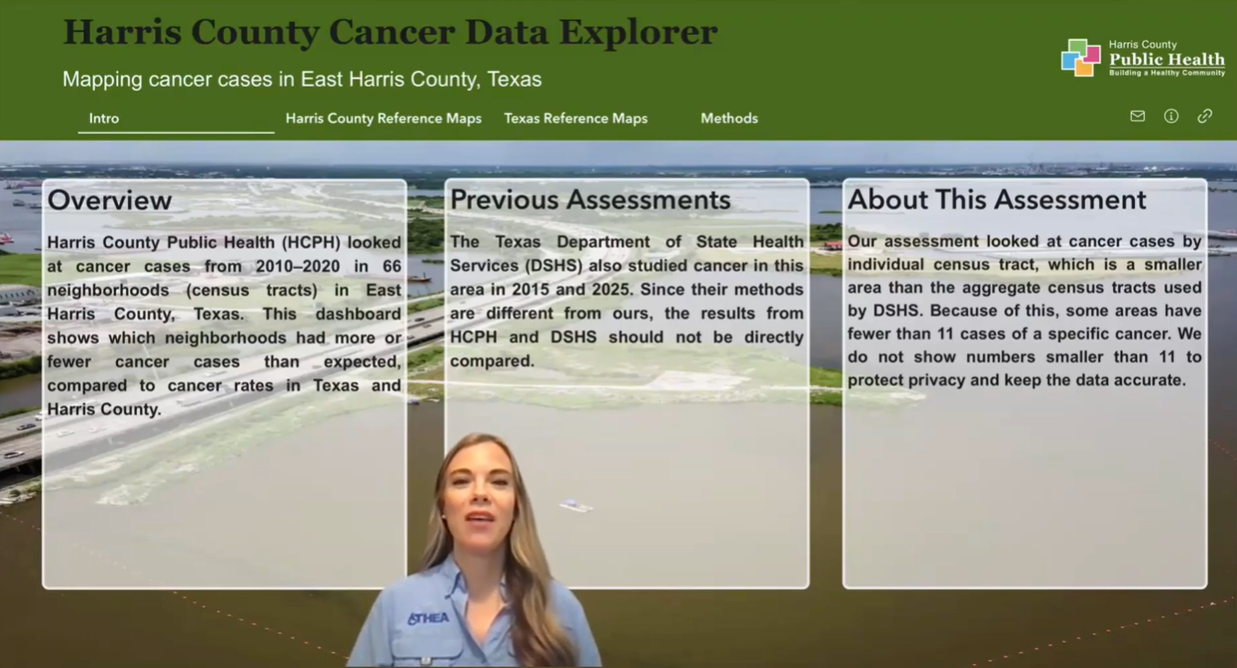Click the dashboard title Harris County Cancer Data Explorer
This screenshot has width=1237, height=668.
(x=390, y=32)
